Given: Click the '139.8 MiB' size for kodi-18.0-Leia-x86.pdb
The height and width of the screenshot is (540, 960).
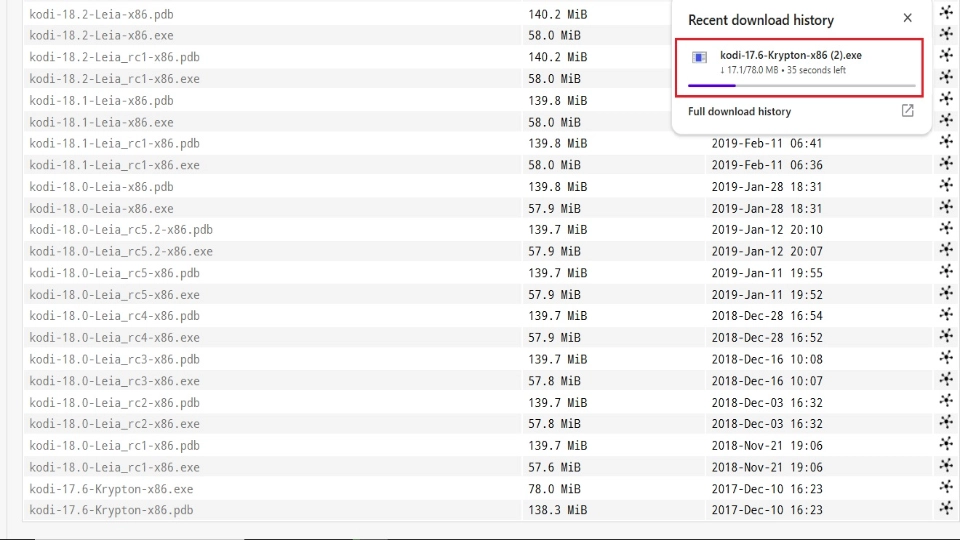Looking at the screenshot, I should (558, 187).
